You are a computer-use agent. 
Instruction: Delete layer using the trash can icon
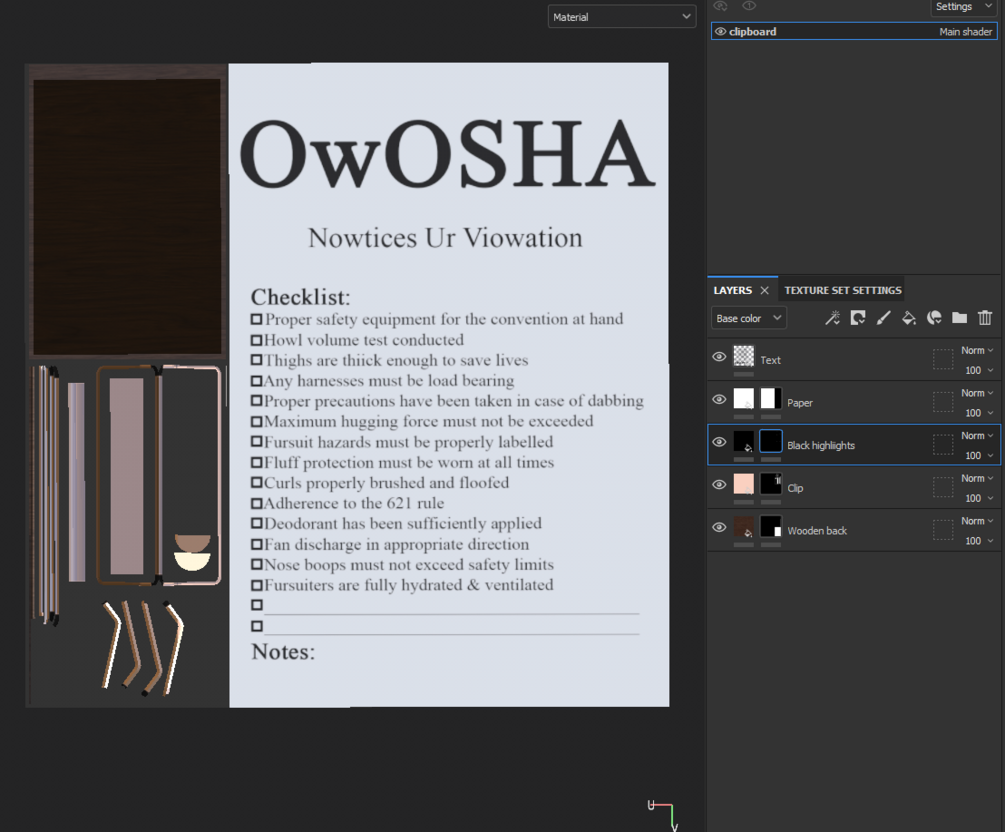coord(985,318)
